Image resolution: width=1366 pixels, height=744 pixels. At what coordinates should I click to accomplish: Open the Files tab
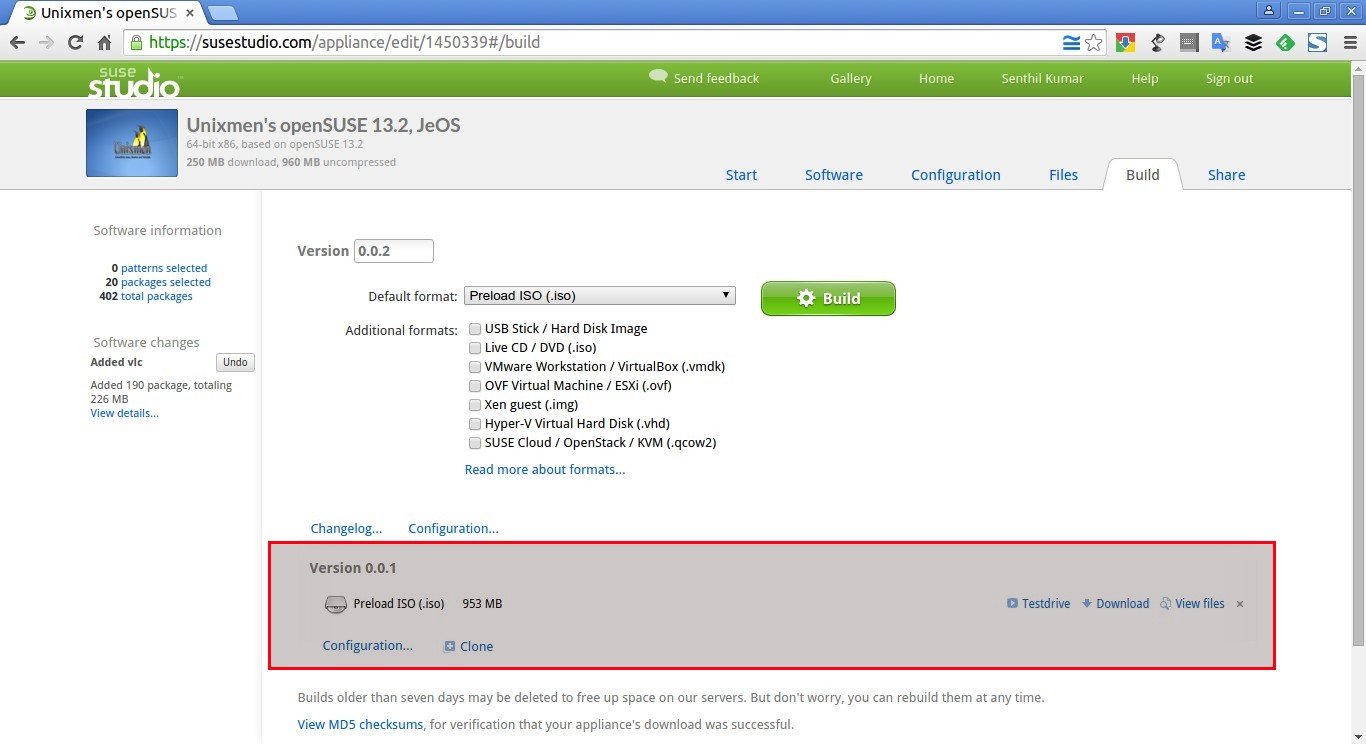pos(1064,175)
